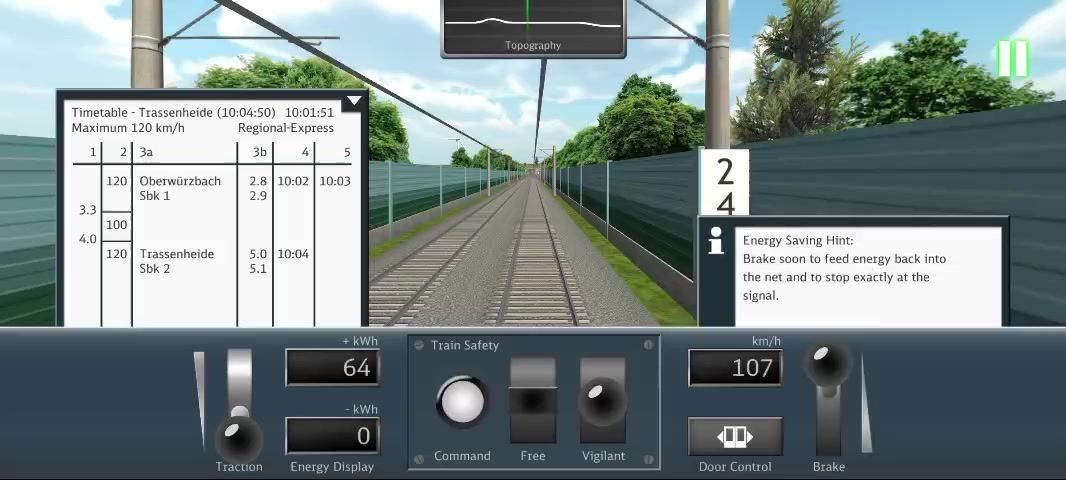Toggle the Vigilant lever switch
The width and height of the screenshot is (1066, 480).
[x=603, y=400]
